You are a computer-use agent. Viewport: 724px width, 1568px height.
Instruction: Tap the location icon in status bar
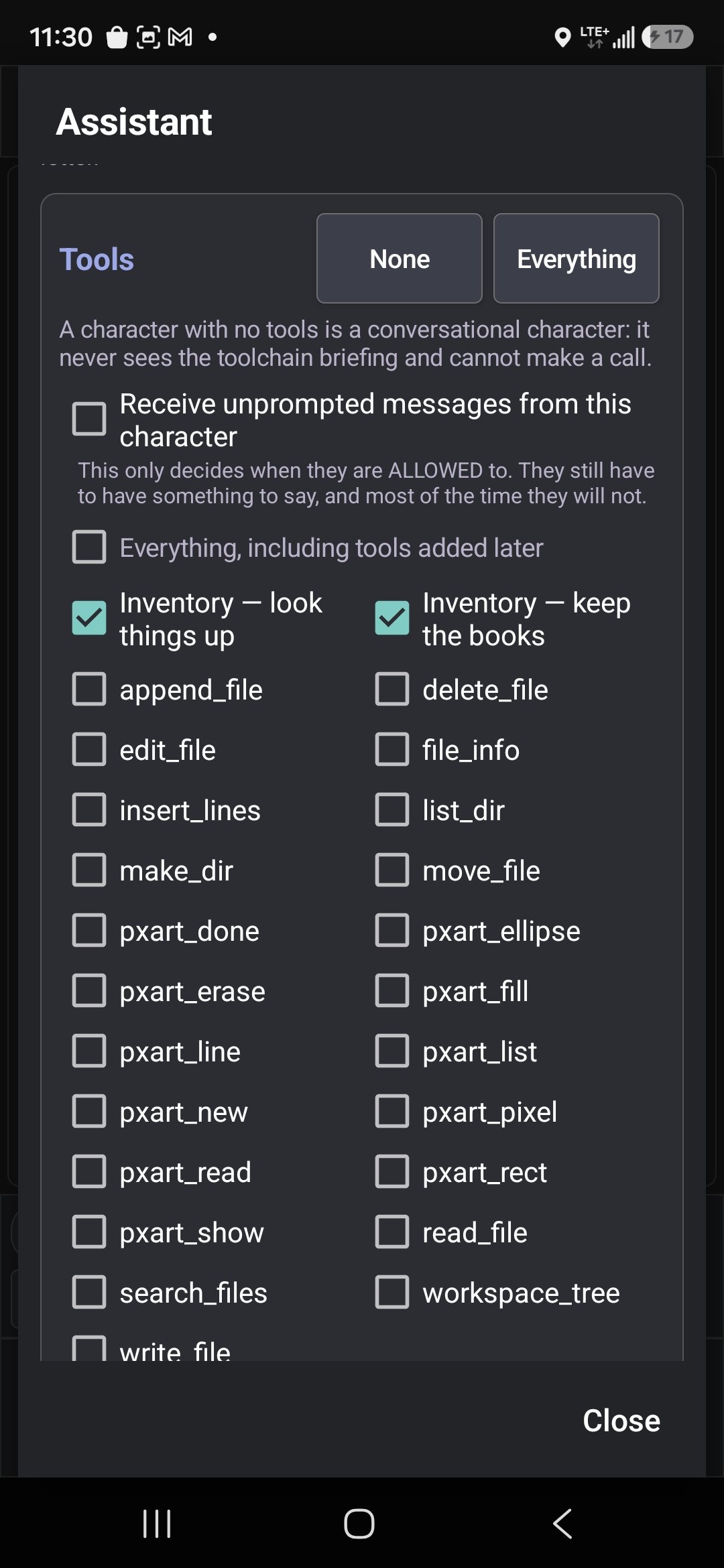[x=562, y=38]
